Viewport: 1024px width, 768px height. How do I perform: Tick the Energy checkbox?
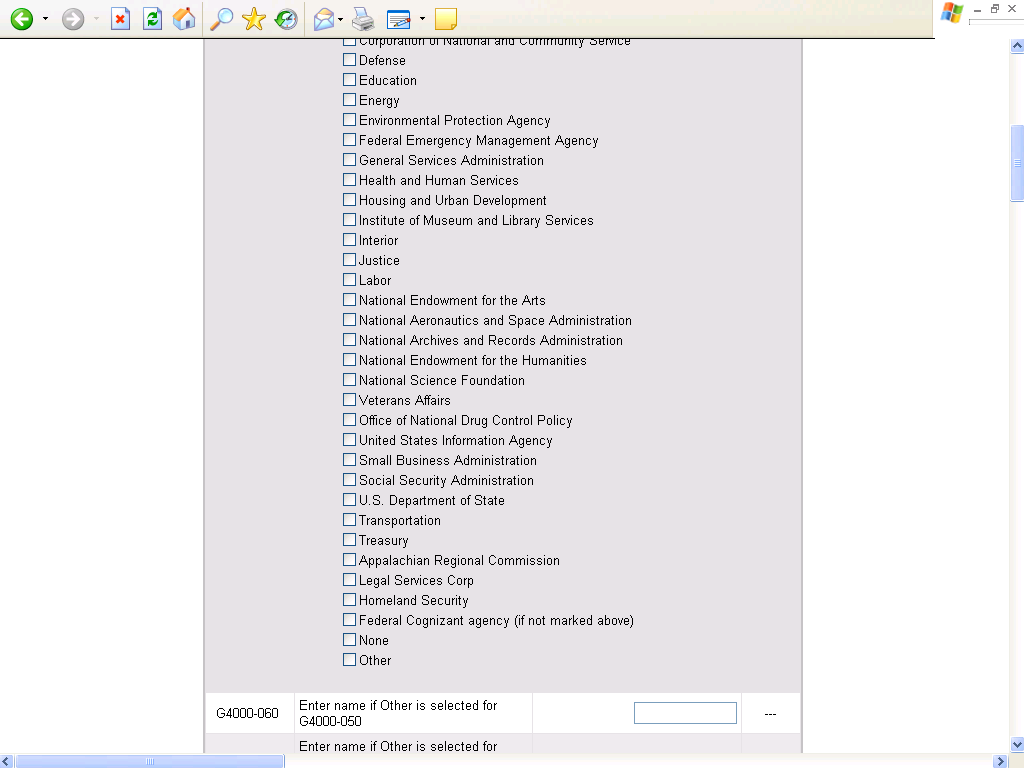click(x=349, y=100)
